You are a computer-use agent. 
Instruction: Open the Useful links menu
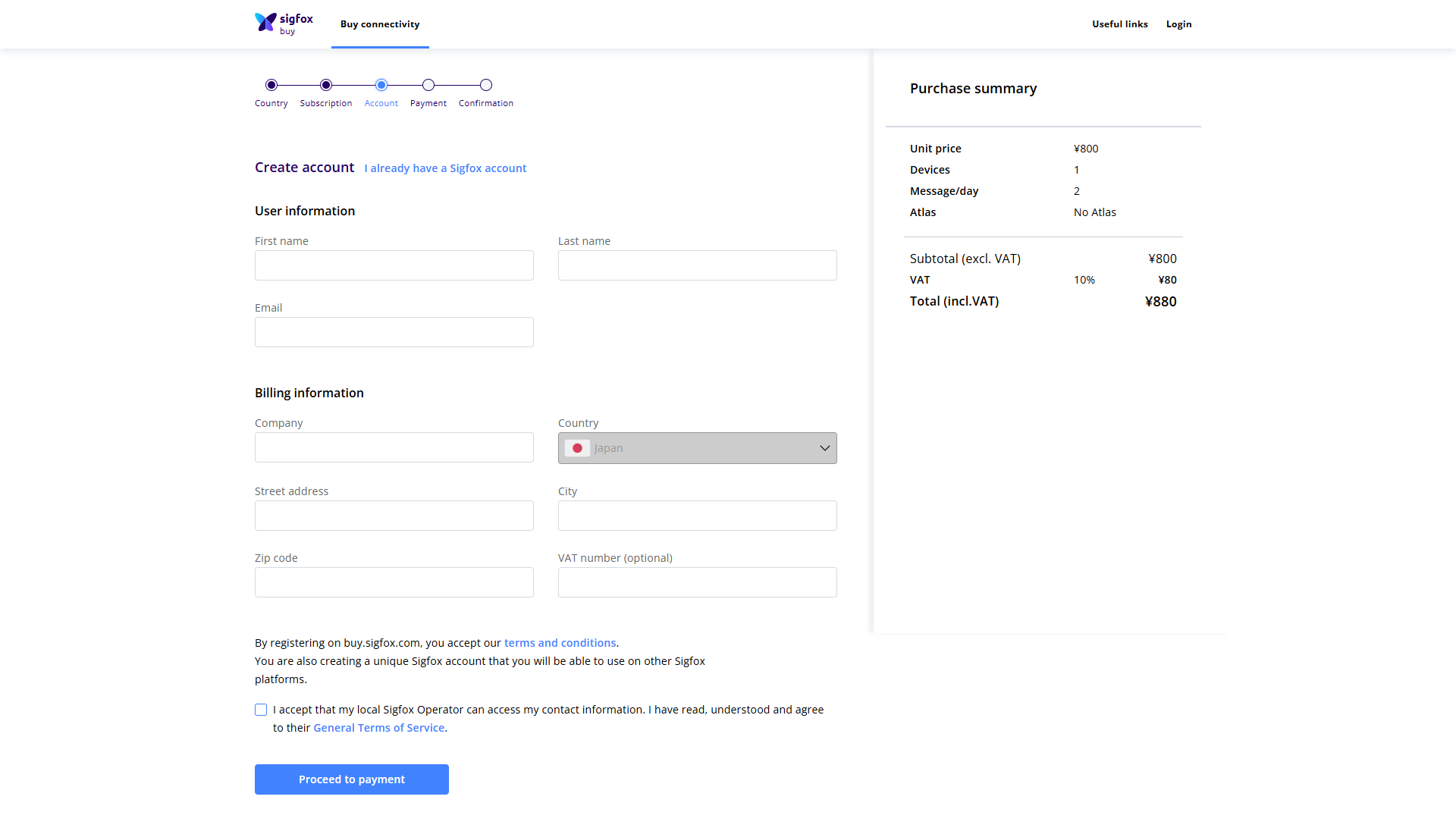[1119, 24]
